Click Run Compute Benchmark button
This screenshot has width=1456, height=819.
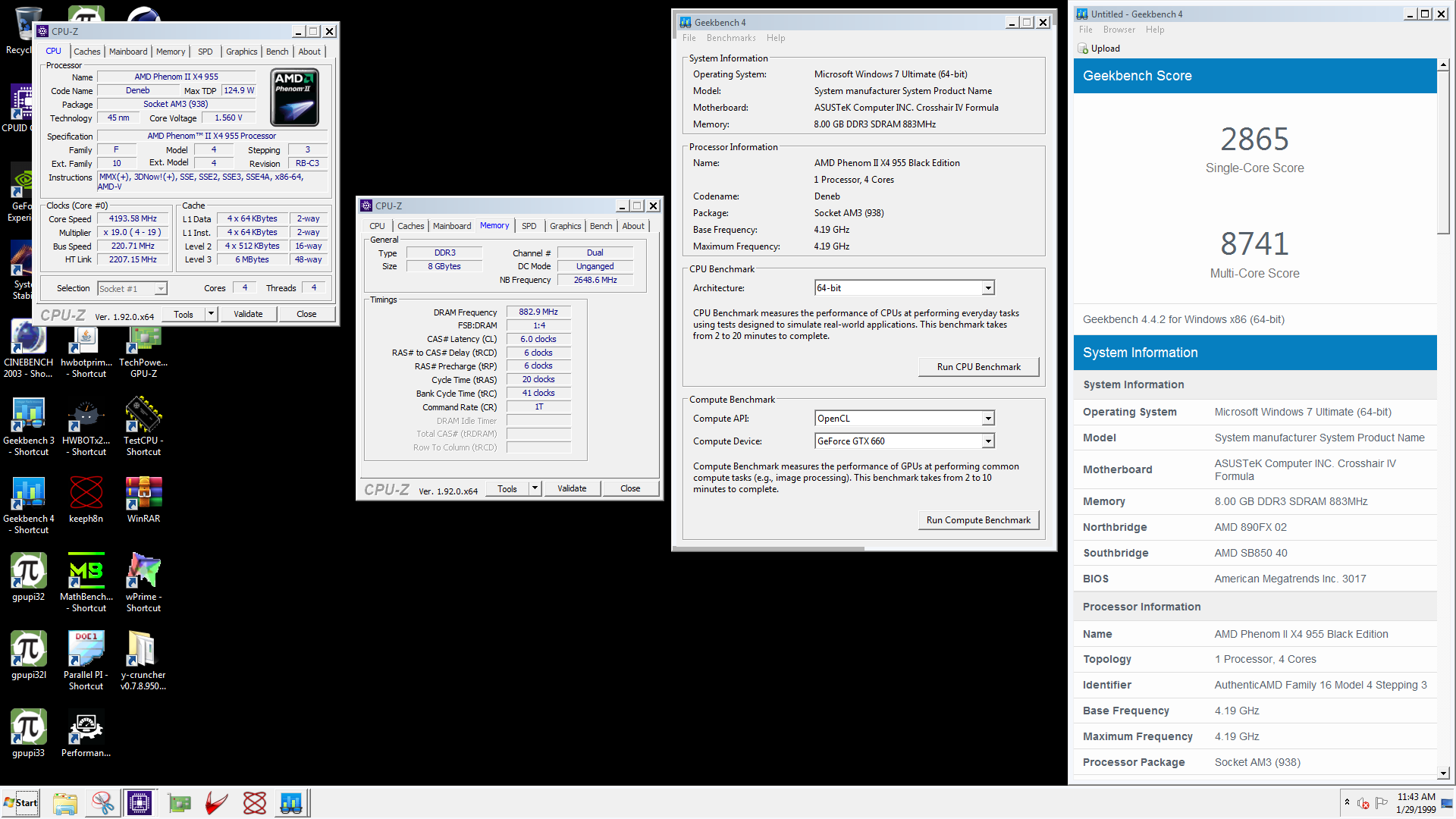978,520
